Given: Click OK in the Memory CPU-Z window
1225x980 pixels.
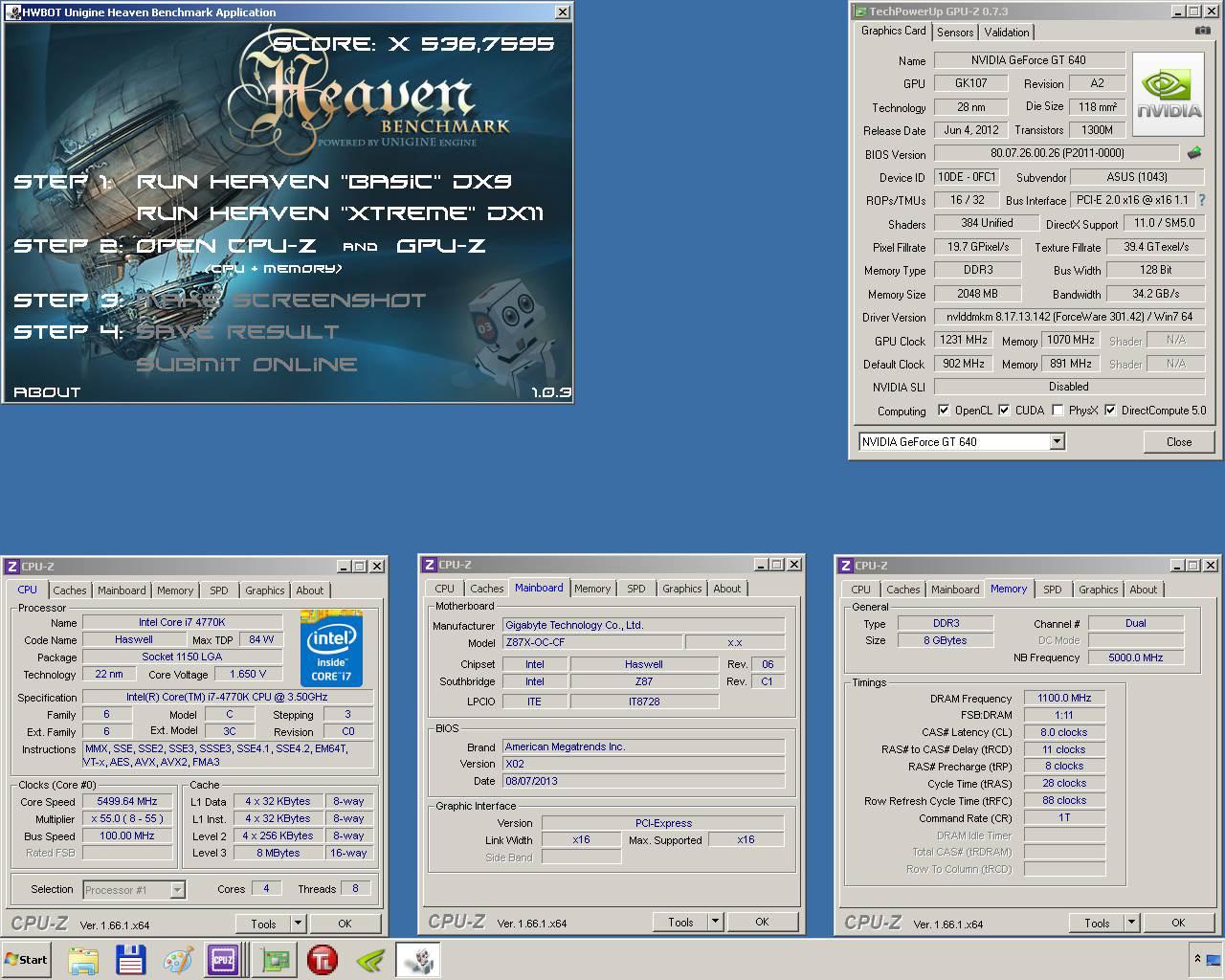Looking at the screenshot, I should coord(1178,923).
